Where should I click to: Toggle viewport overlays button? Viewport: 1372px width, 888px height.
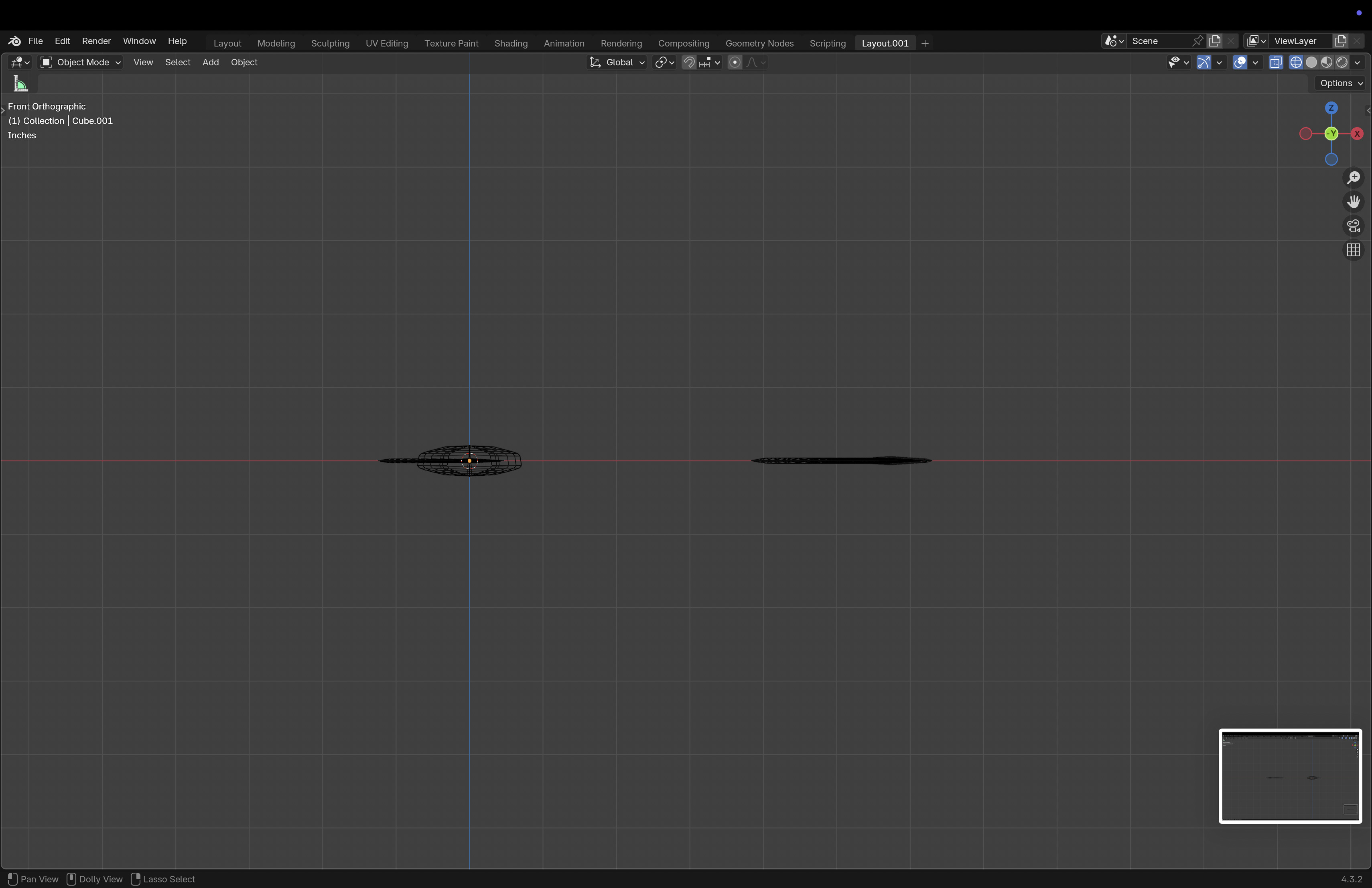pos(1239,62)
